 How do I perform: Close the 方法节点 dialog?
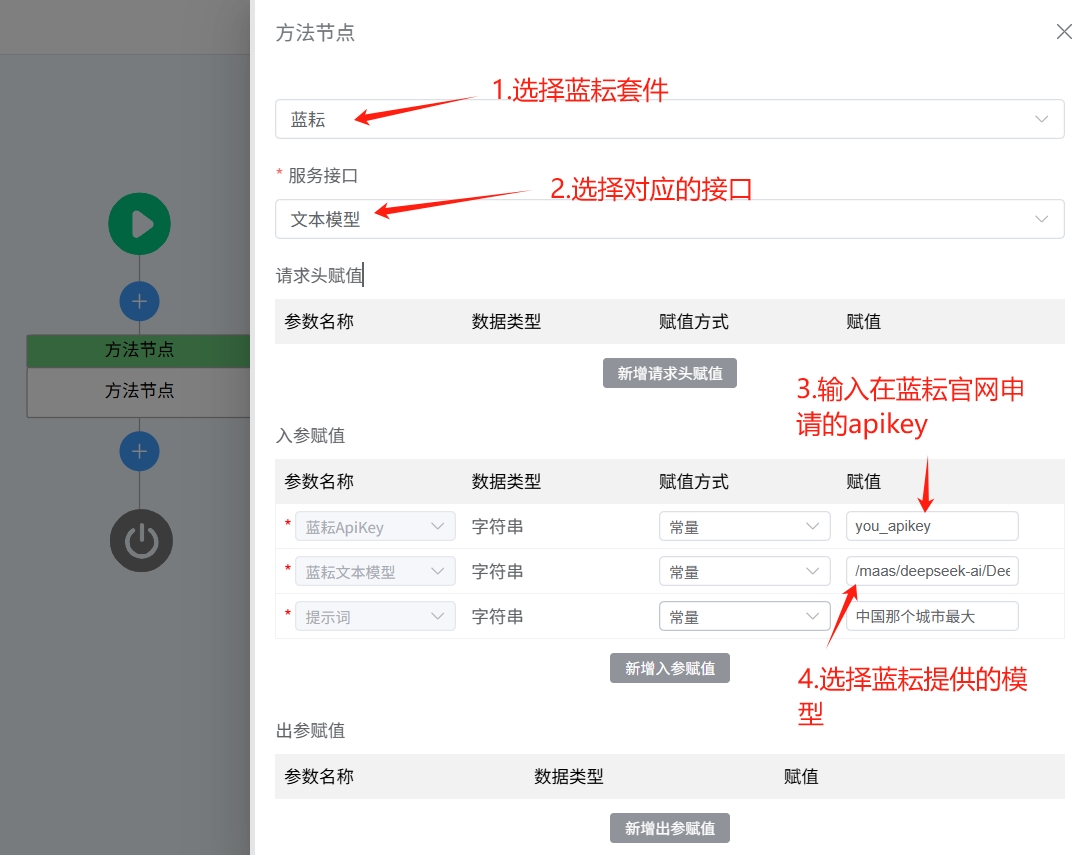point(1063,31)
